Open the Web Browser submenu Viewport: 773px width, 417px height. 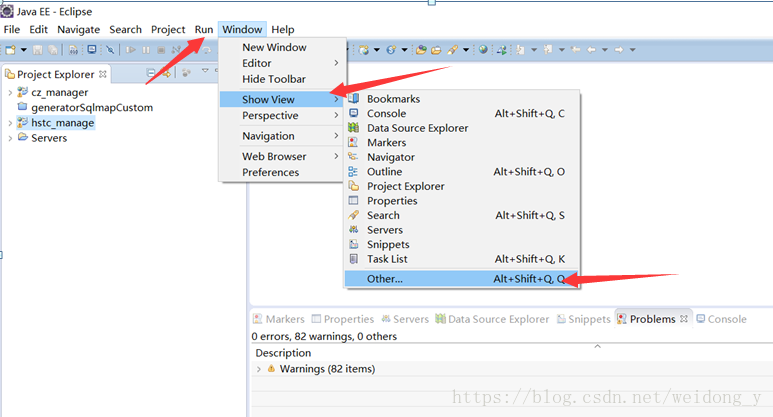point(282,156)
